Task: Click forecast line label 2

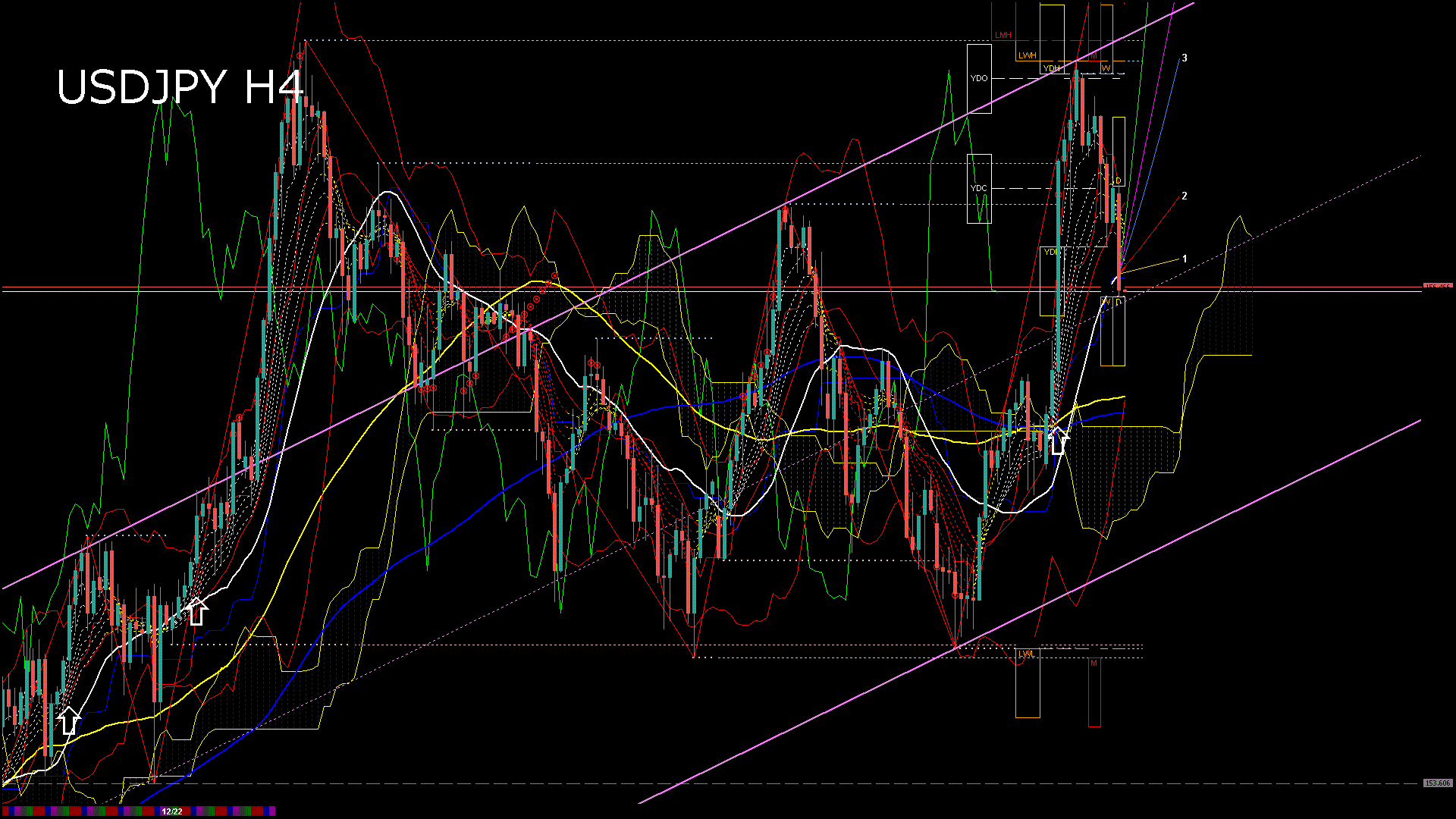Action: [1185, 196]
